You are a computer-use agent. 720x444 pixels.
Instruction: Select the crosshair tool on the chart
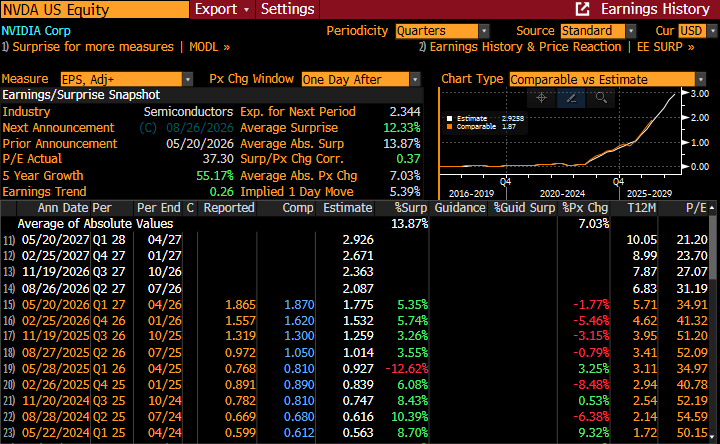coord(541,98)
